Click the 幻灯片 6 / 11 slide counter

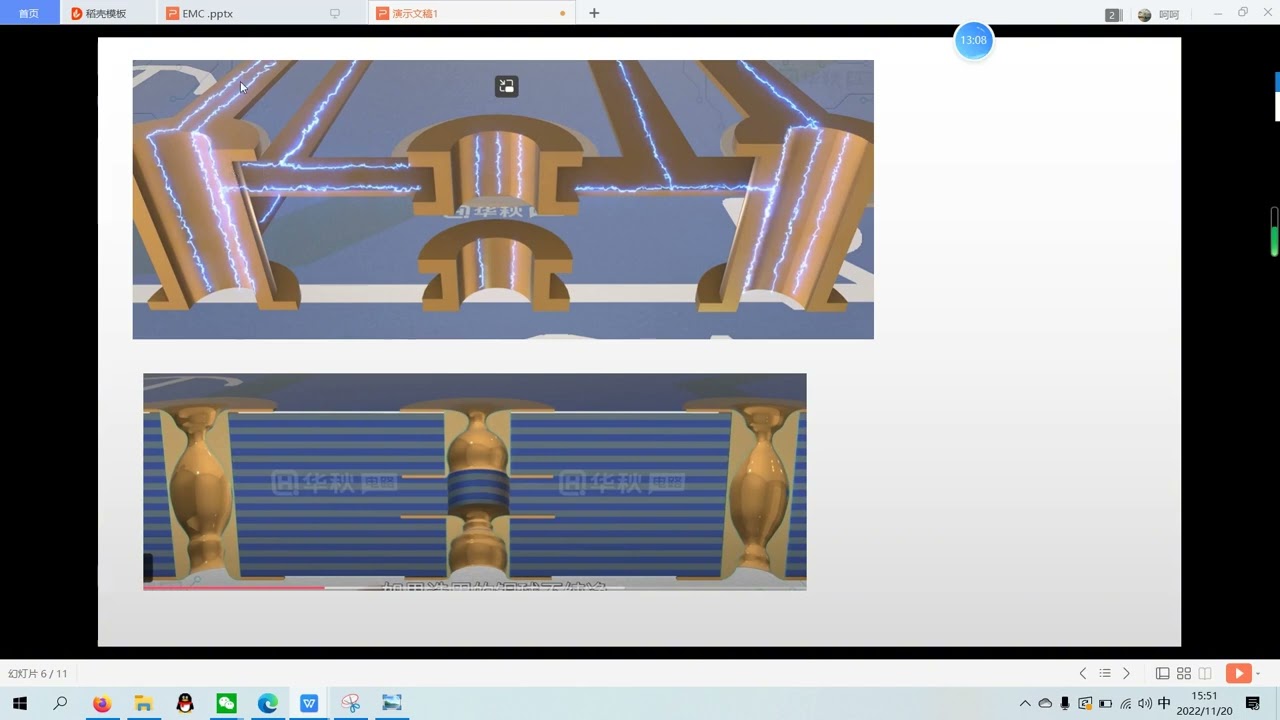(x=38, y=674)
